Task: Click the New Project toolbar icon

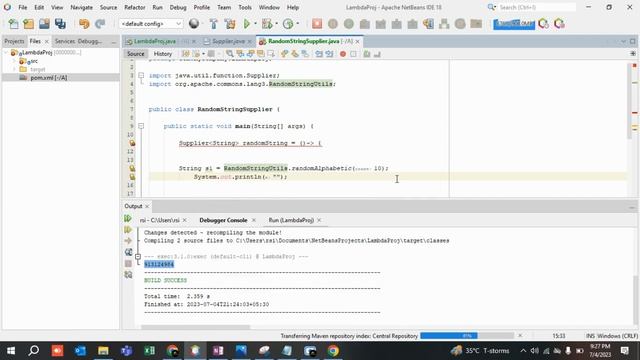Action: (29, 24)
